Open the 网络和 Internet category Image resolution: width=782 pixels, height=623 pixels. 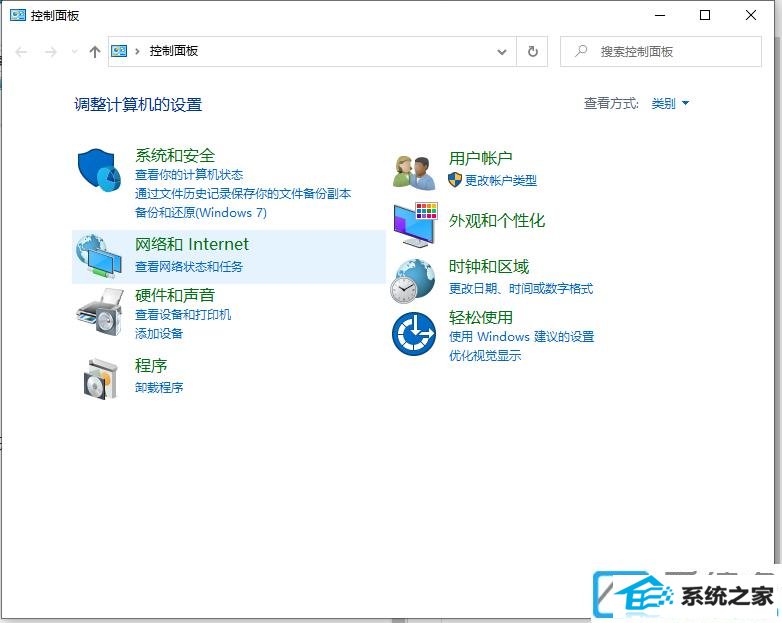[x=192, y=244]
